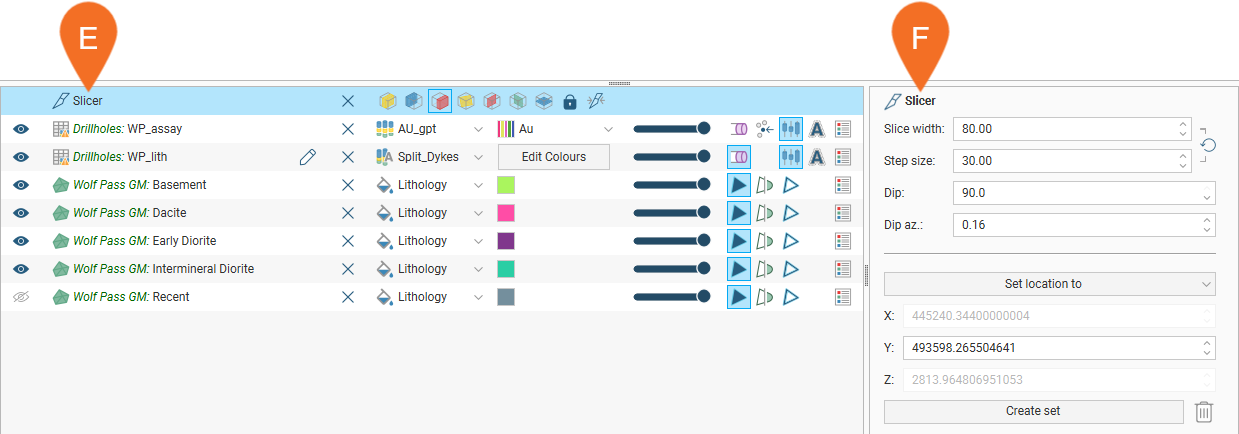Click the Create set button
The width and height of the screenshot is (1239, 434).
click(1033, 411)
